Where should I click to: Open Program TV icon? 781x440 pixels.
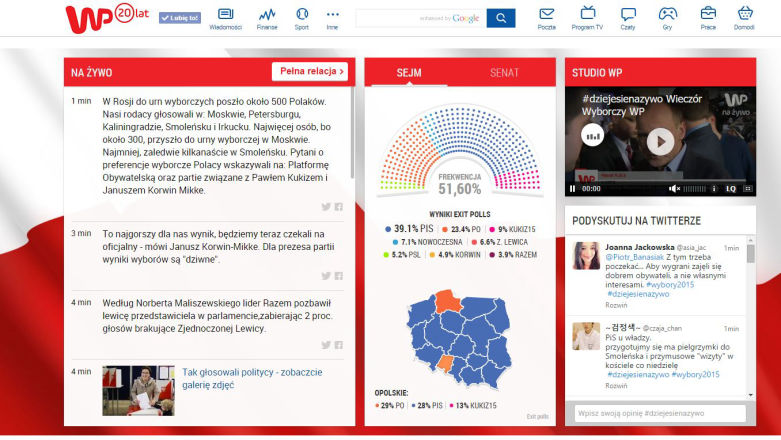click(587, 19)
